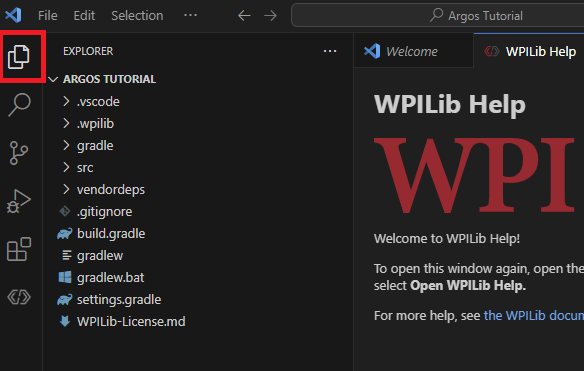Click the WPILib Help heading
Viewport: 584px width, 371px height.
coord(450,104)
